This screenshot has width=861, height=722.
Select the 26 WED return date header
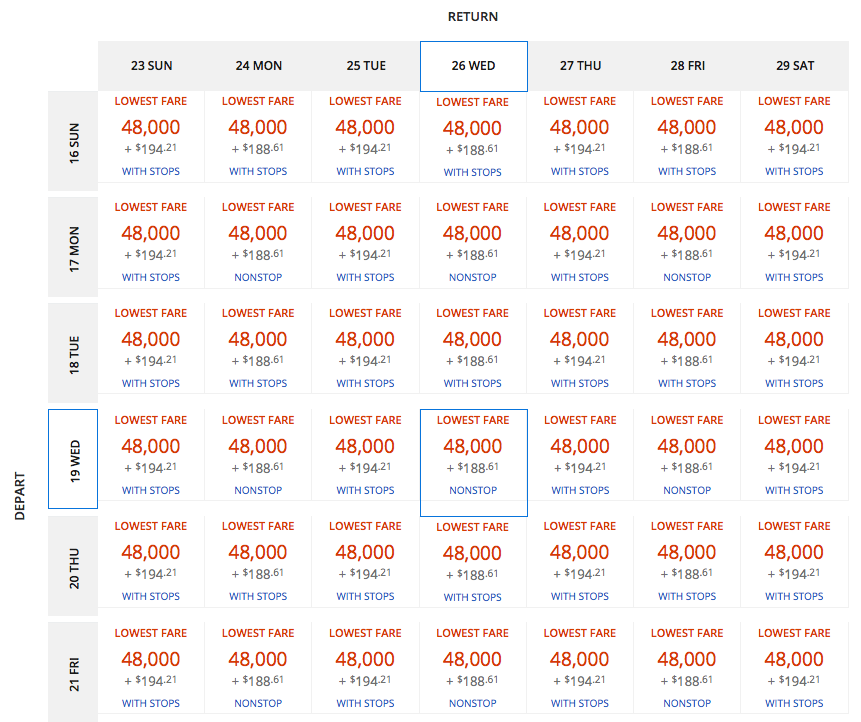tap(473, 66)
